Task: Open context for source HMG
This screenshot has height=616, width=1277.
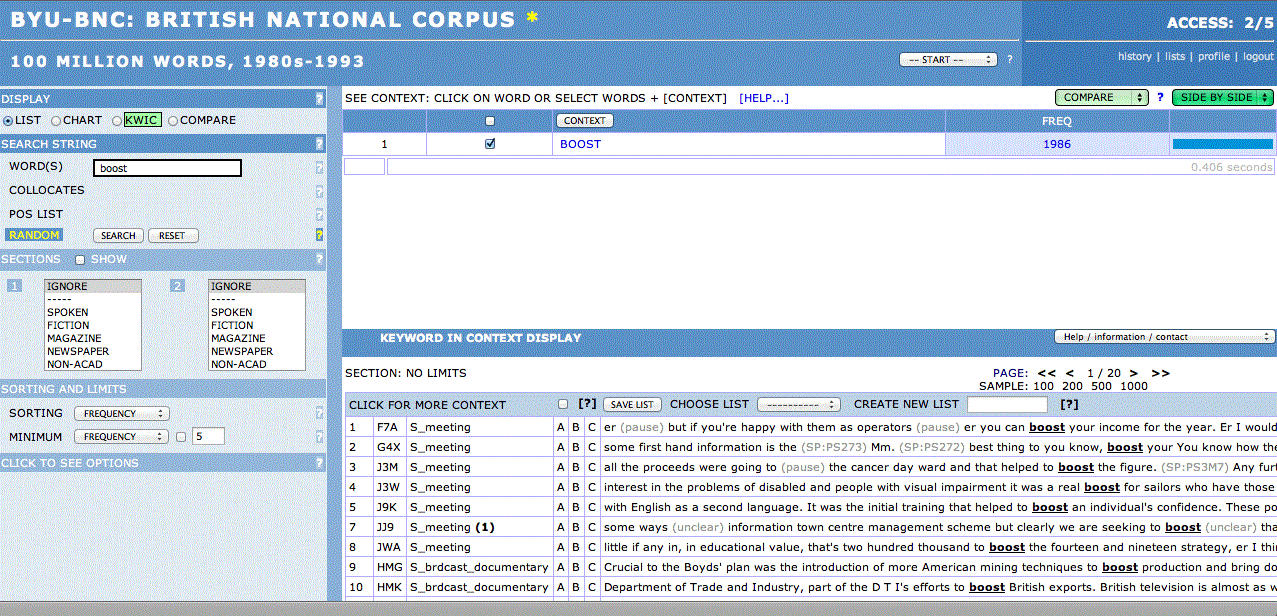Action: coord(389,567)
